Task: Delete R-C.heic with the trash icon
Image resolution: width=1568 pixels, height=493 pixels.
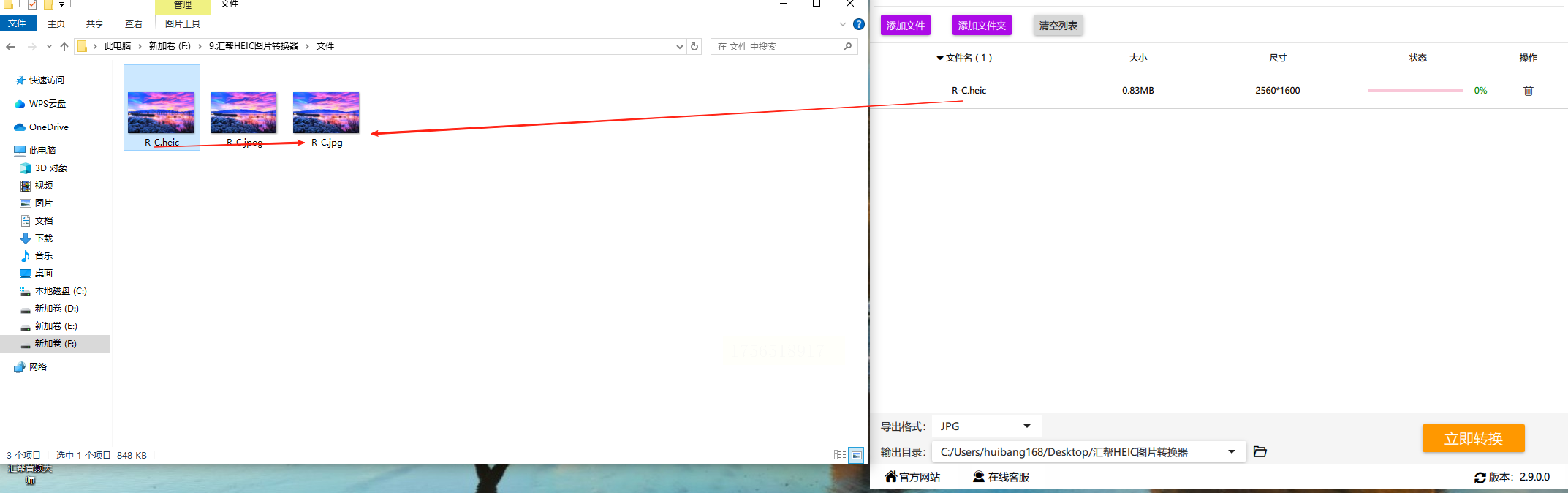Action: [x=1528, y=91]
